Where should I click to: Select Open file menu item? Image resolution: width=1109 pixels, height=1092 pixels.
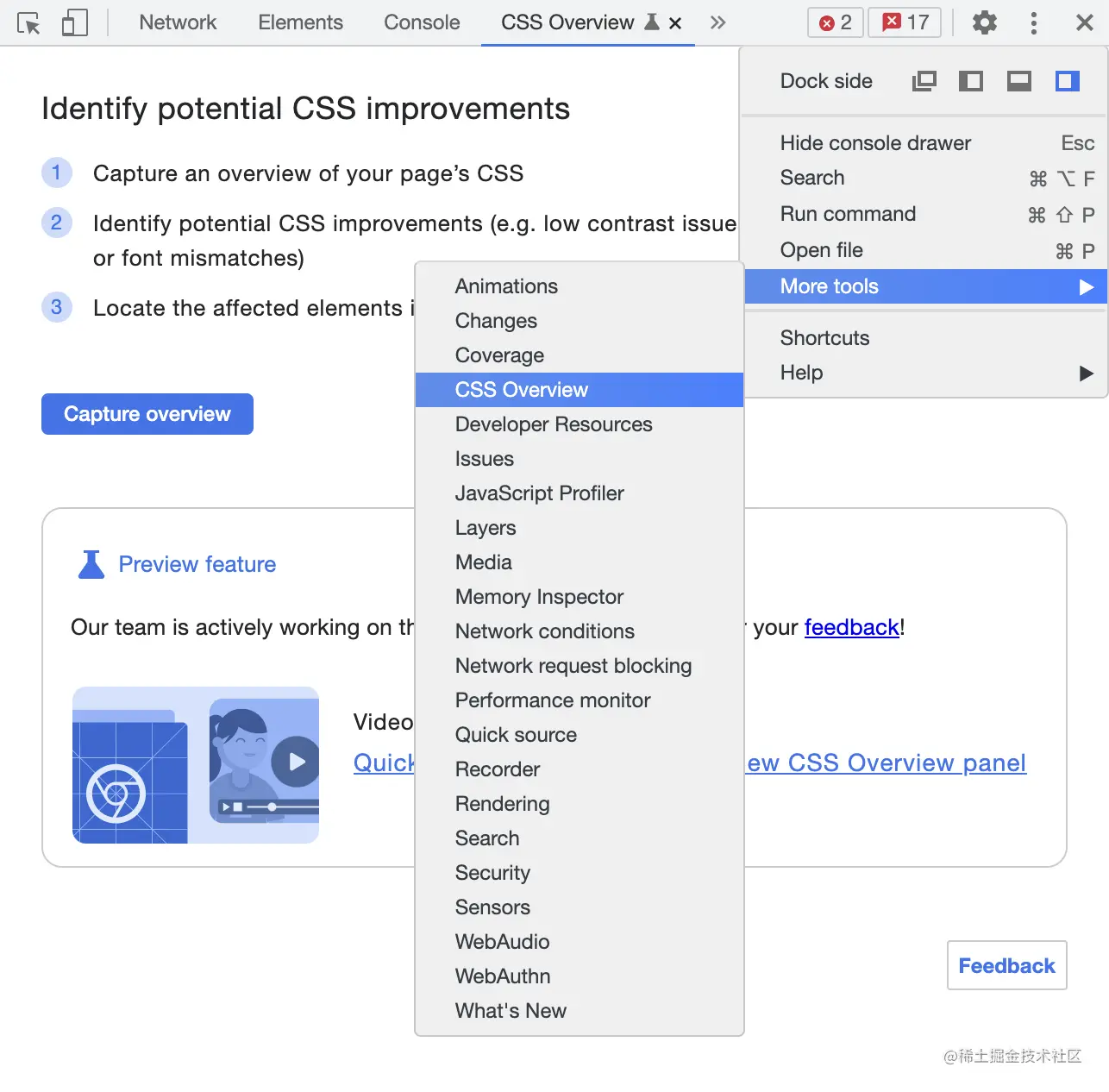(925, 250)
